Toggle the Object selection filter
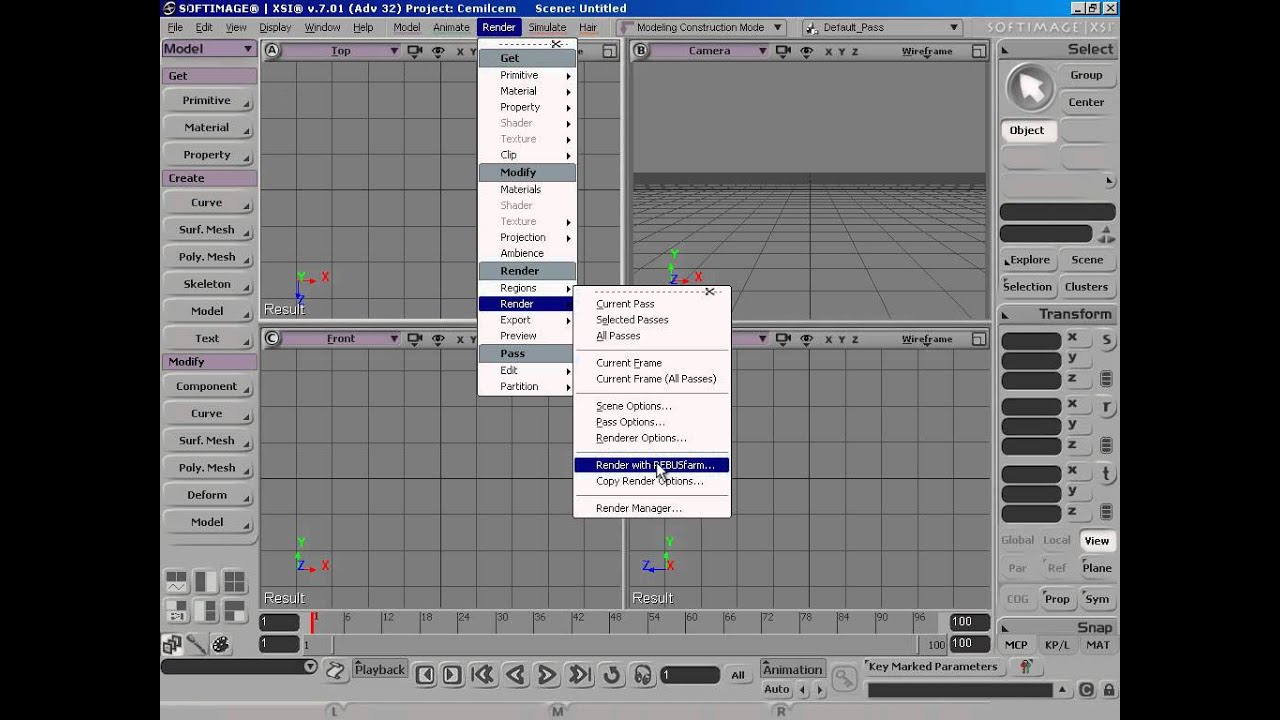 click(x=1027, y=130)
